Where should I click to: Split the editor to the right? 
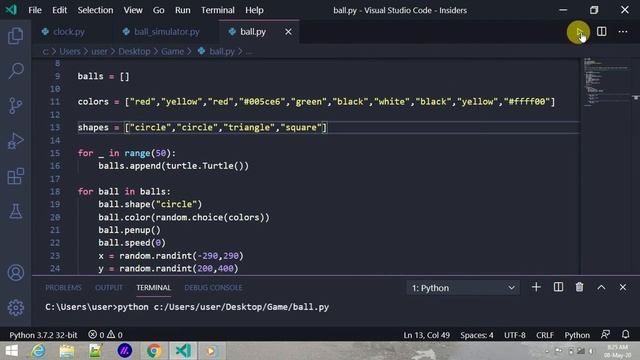pos(602,31)
